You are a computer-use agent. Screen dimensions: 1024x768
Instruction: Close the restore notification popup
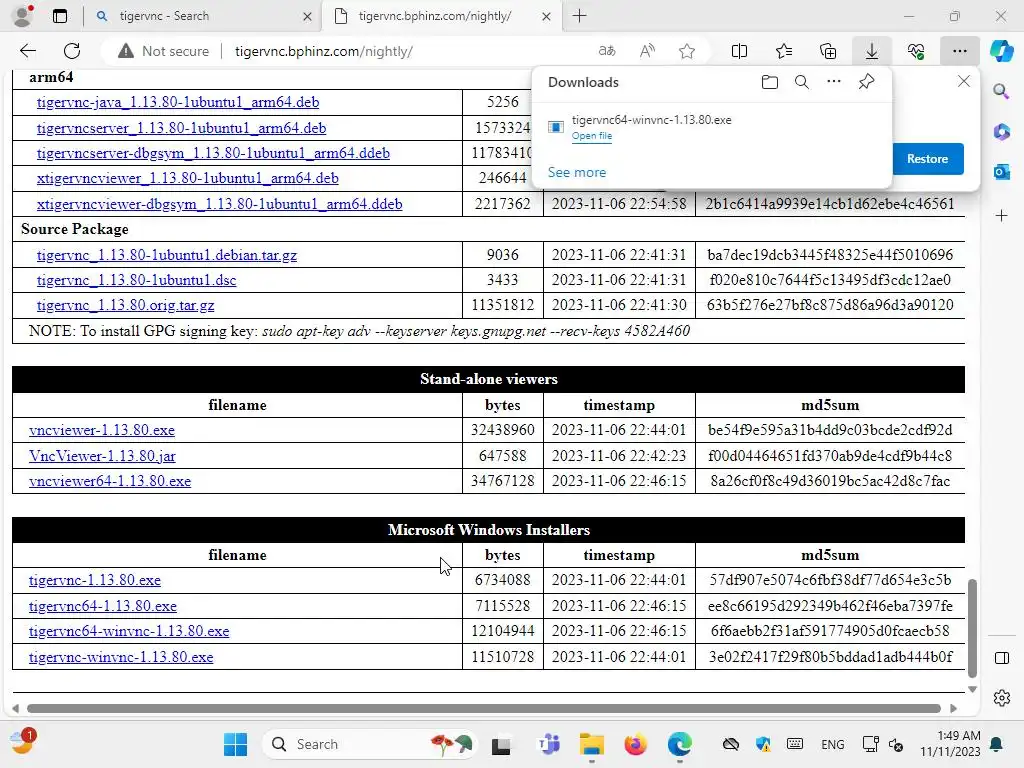963,81
